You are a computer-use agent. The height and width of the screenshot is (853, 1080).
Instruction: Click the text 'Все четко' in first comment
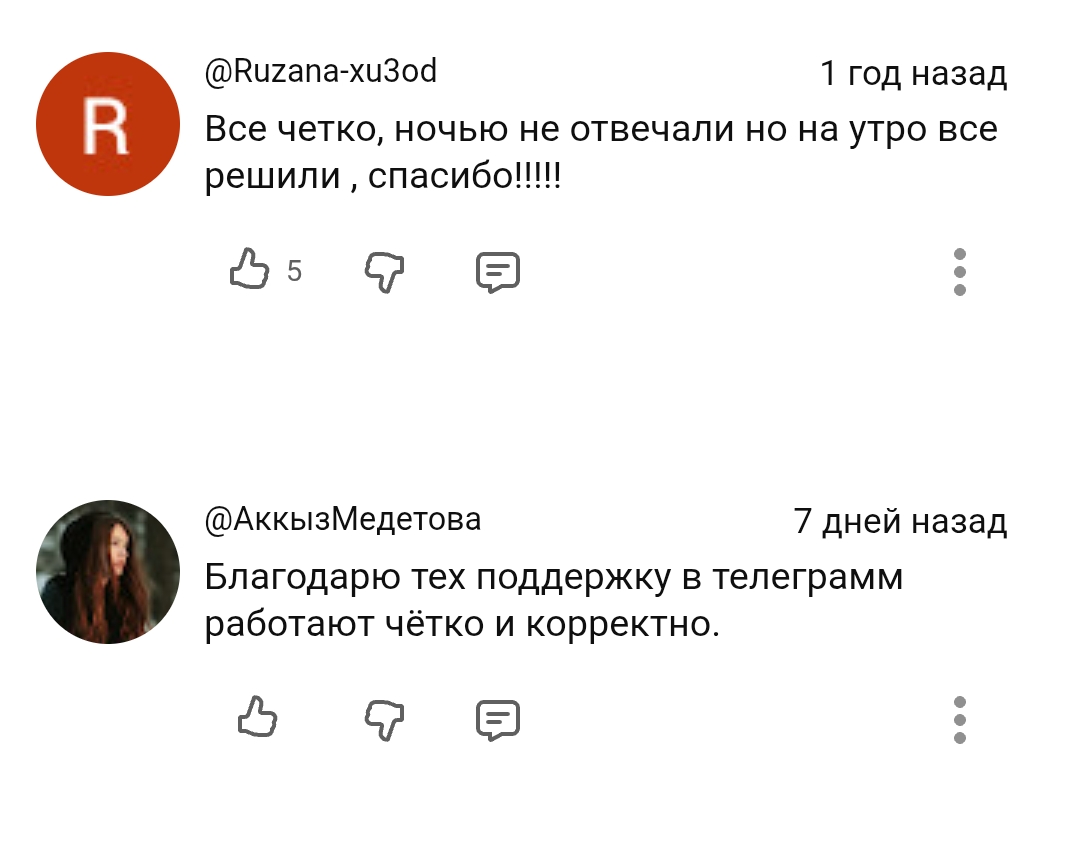pyautogui.click(x=291, y=130)
